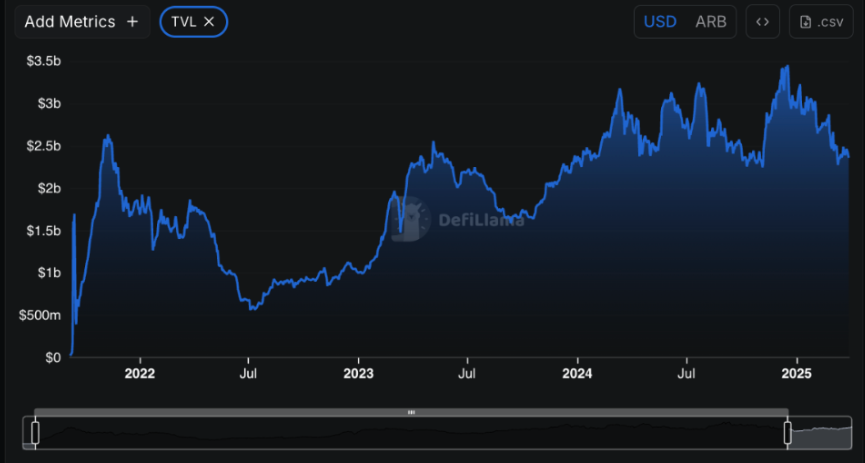
Task: Switch denomination to USD
Action: coord(660,22)
